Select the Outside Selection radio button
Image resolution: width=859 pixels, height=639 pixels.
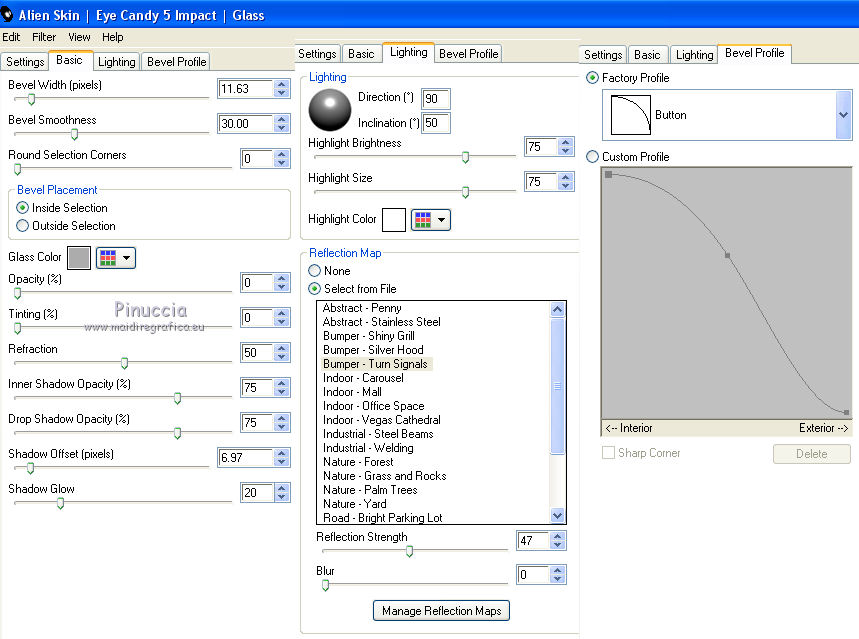click(23, 226)
